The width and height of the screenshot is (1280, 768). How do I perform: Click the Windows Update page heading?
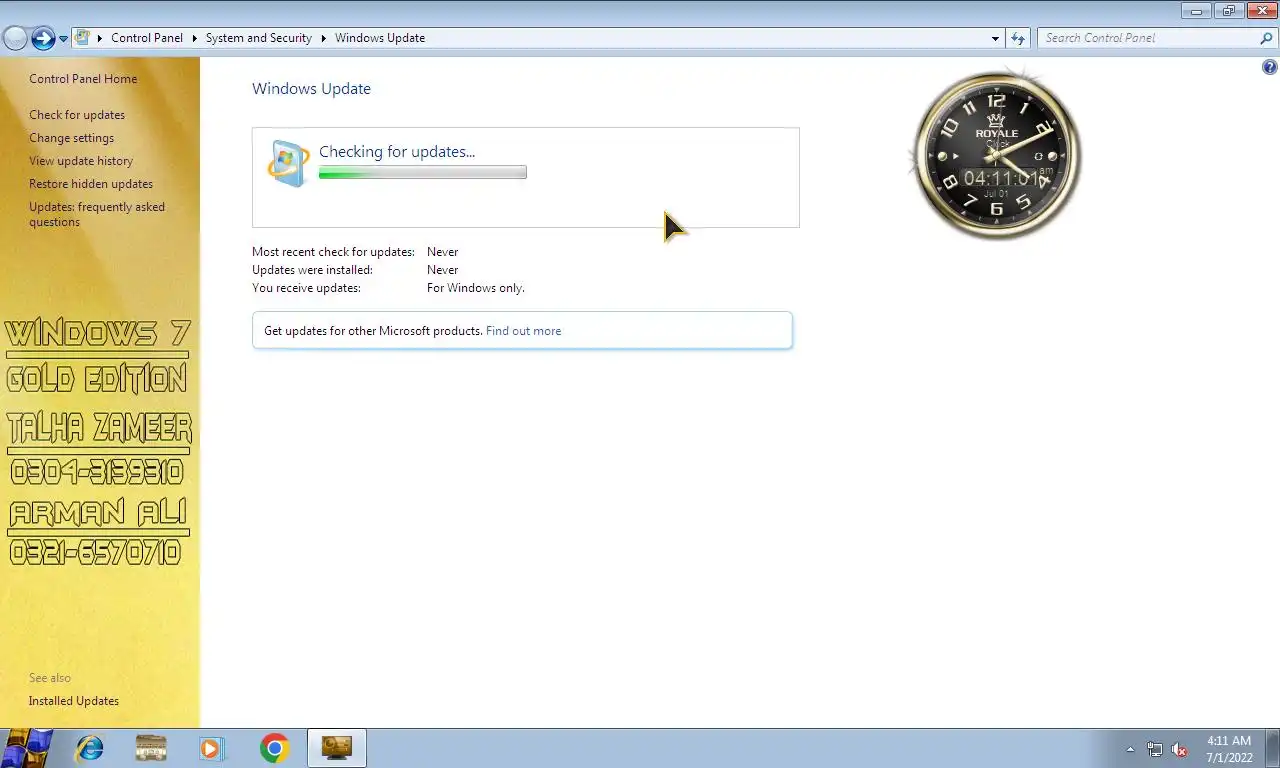pyautogui.click(x=311, y=89)
